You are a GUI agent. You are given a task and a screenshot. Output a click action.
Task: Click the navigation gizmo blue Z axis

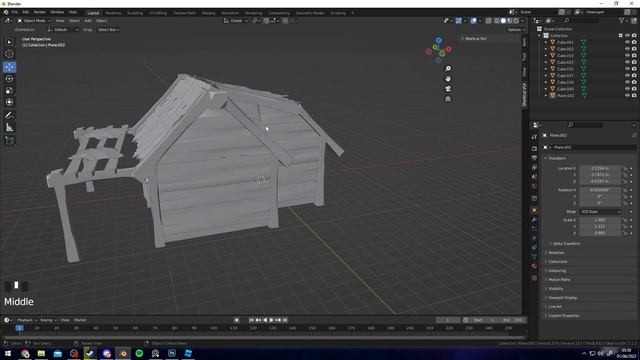click(438, 40)
